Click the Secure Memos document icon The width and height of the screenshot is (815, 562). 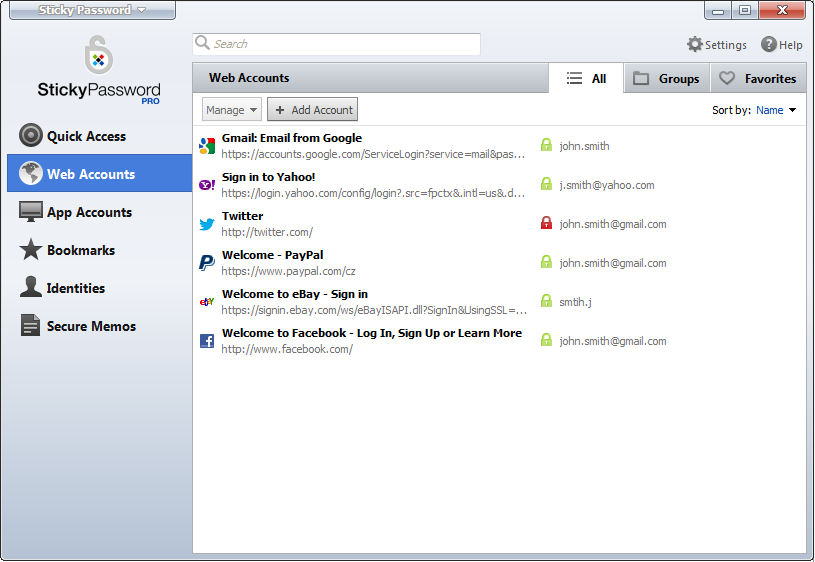tap(31, 325)
